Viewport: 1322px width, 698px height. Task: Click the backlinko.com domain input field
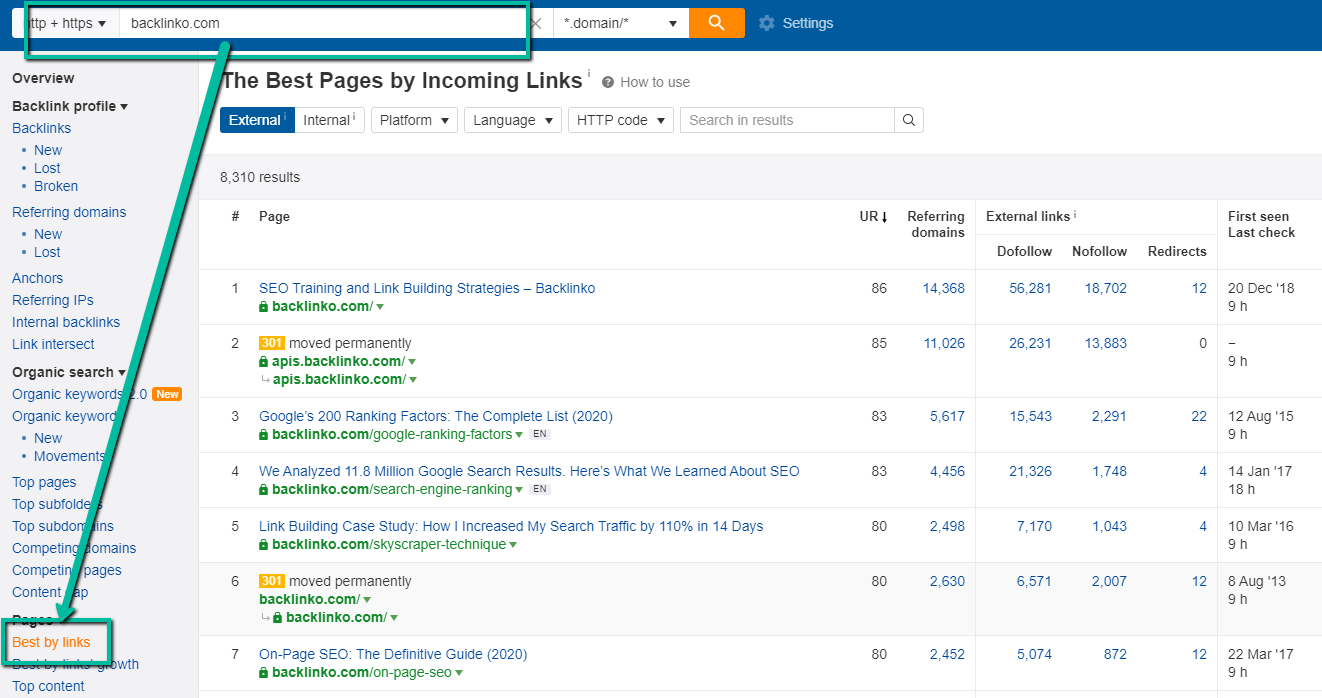click(x=322, y=23)
